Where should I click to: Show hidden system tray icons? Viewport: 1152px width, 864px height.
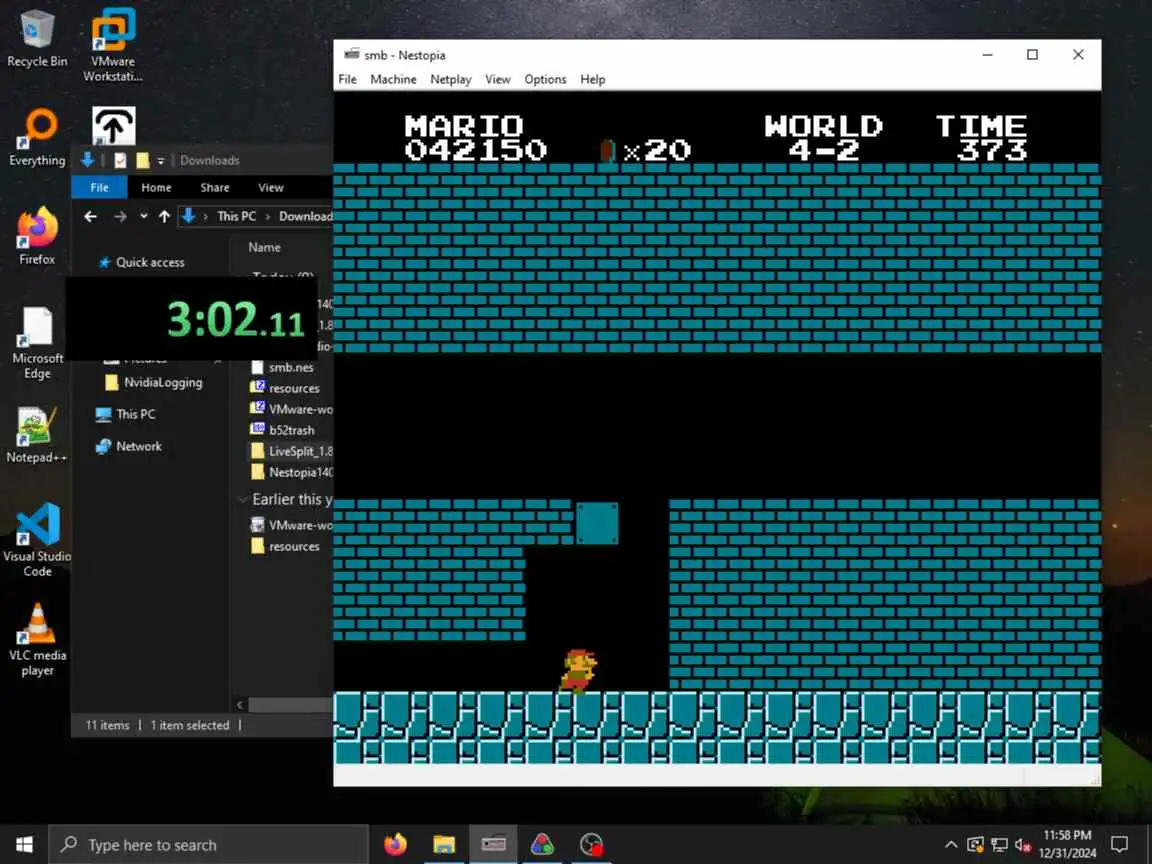[x=951, y=845]
